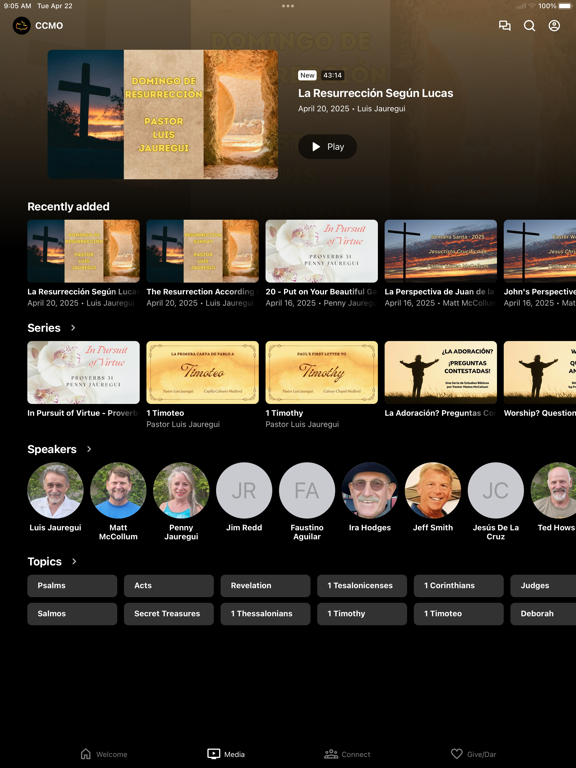Play La Resurrección Según Lucas
The image size is (576, 768).
(x=327, y=146)
